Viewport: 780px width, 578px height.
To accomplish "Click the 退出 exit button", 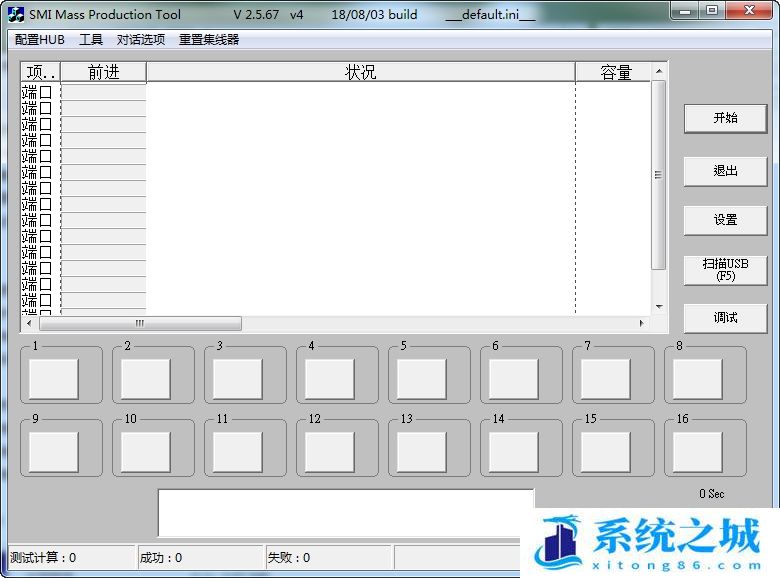I will coord(725,171).
